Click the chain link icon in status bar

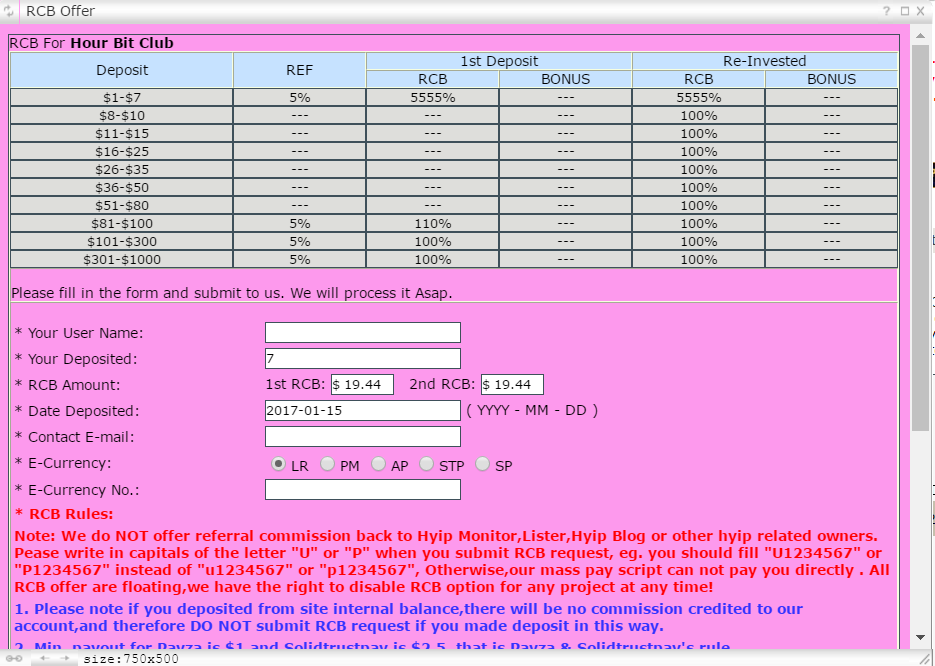[14, 658]
